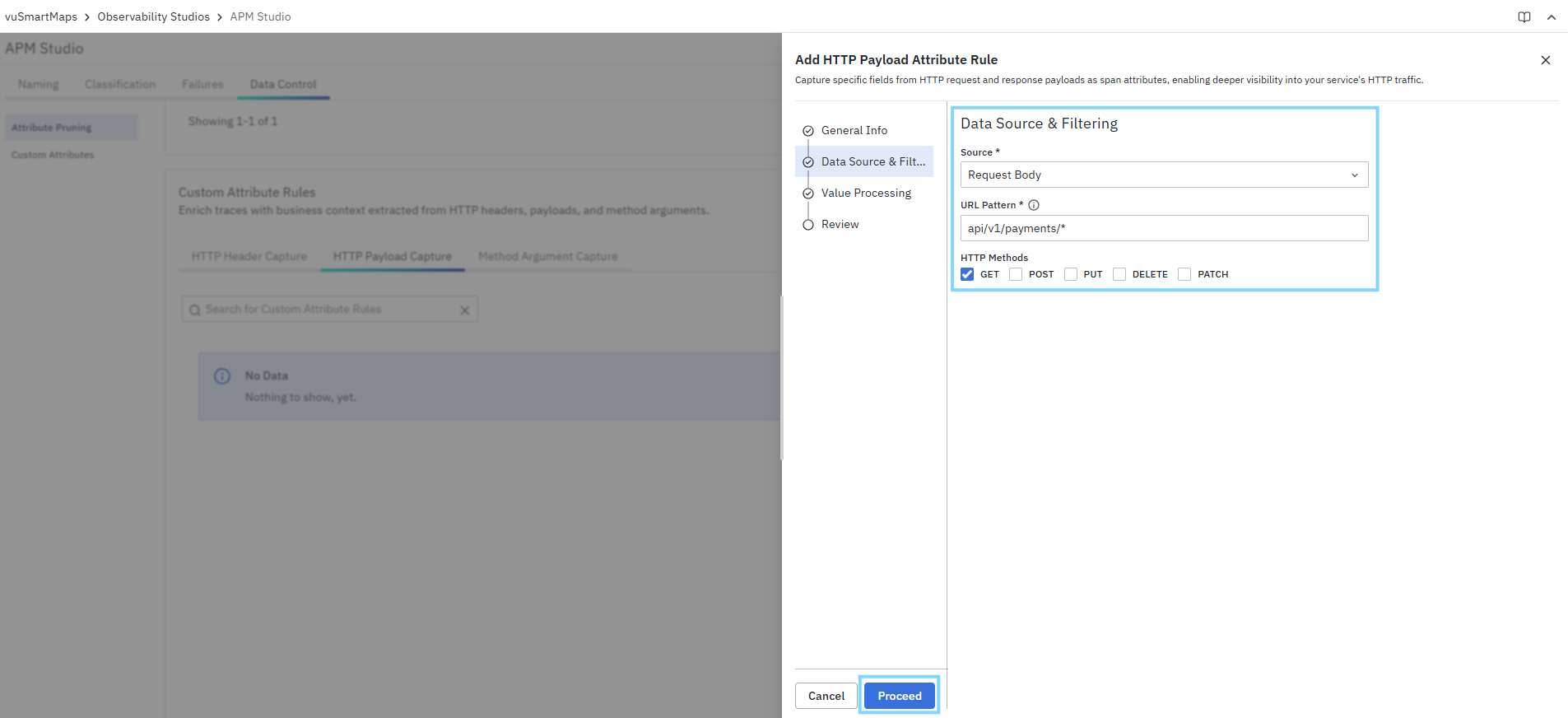The height and width of the screenshot is (718, 1568).
Task: Uncheck the GET method checkbox
Action: [967, 274]
